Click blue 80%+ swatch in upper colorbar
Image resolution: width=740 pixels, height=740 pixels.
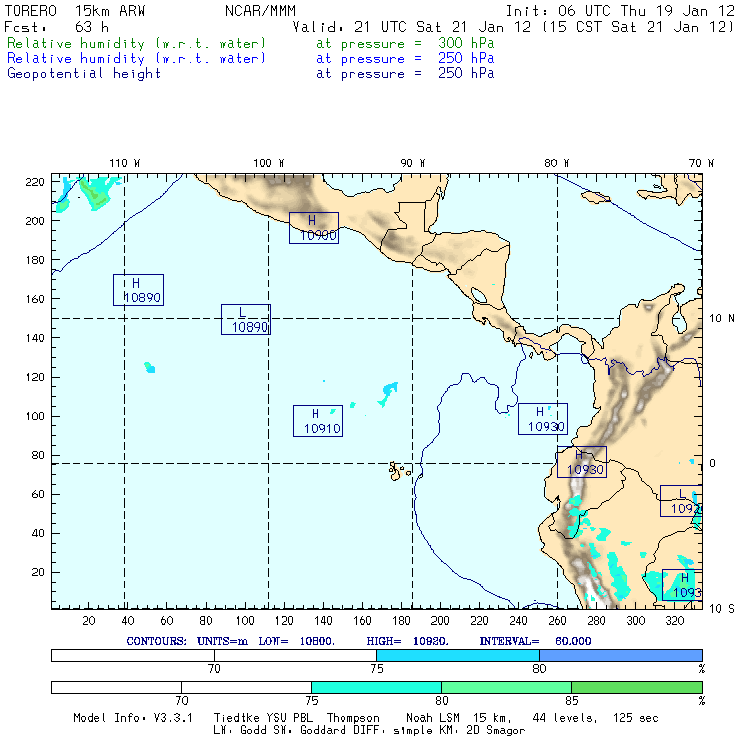621,656
